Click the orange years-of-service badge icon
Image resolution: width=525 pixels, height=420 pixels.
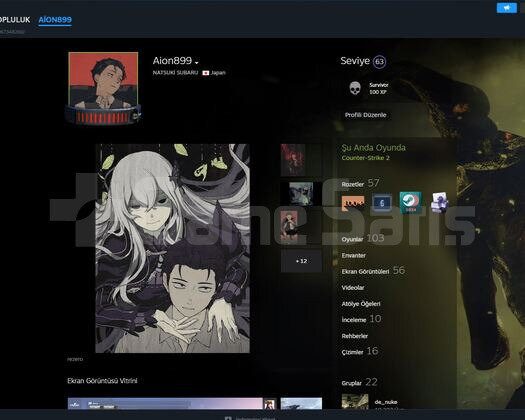tap(353, 203)
